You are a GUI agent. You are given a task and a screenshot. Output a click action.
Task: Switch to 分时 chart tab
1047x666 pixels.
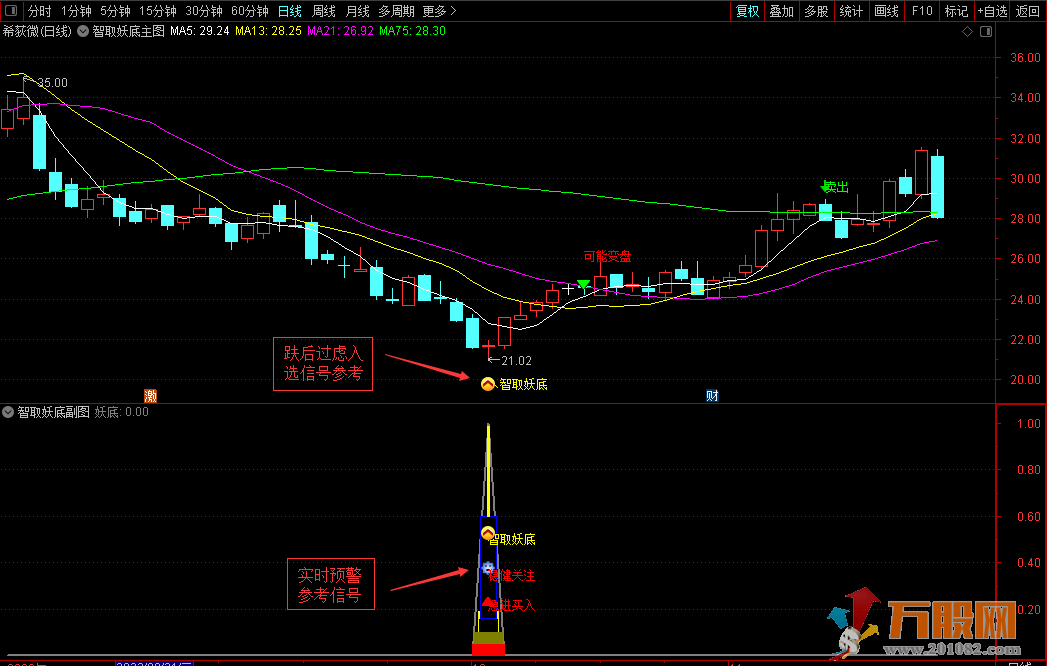[x=39, y=11]
